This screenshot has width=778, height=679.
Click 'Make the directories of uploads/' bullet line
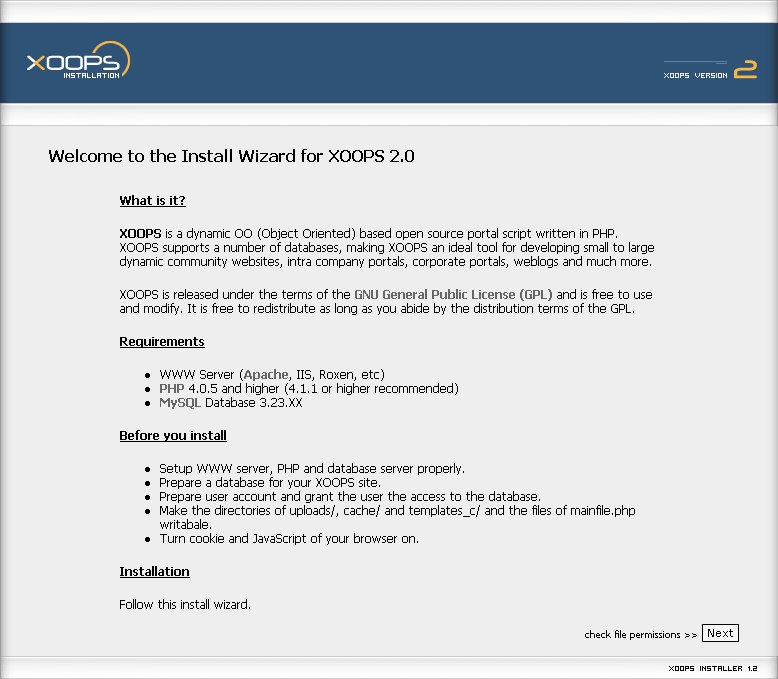(397, 517)
